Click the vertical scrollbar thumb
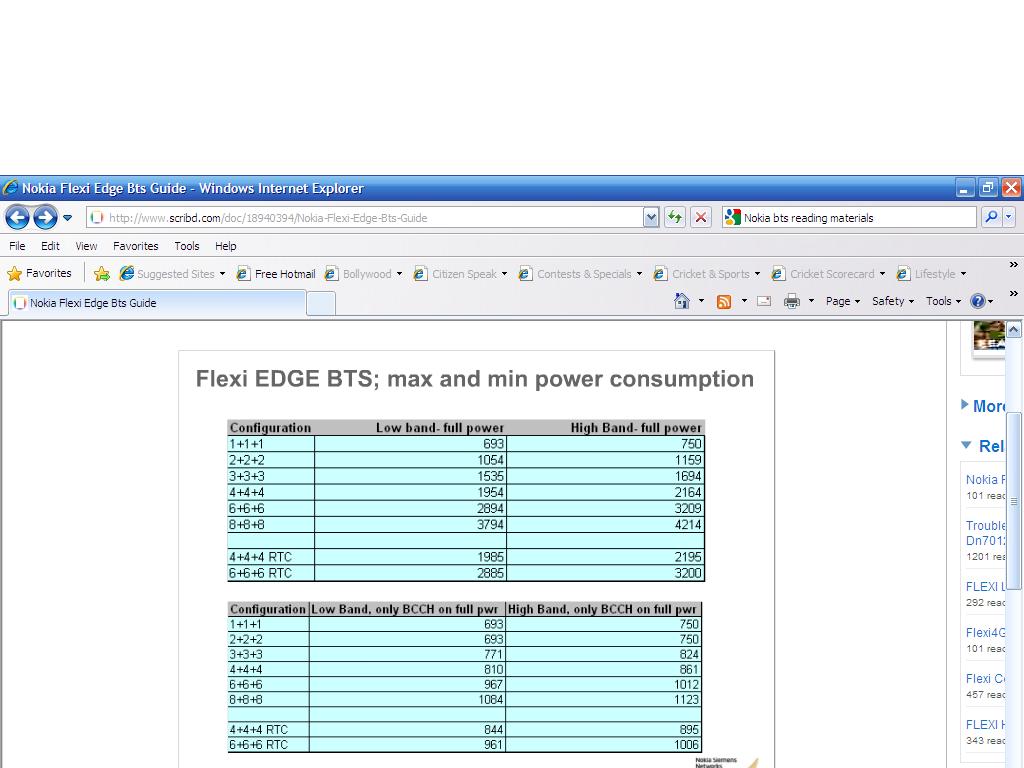1024x768 pixels. point(1013,500)
